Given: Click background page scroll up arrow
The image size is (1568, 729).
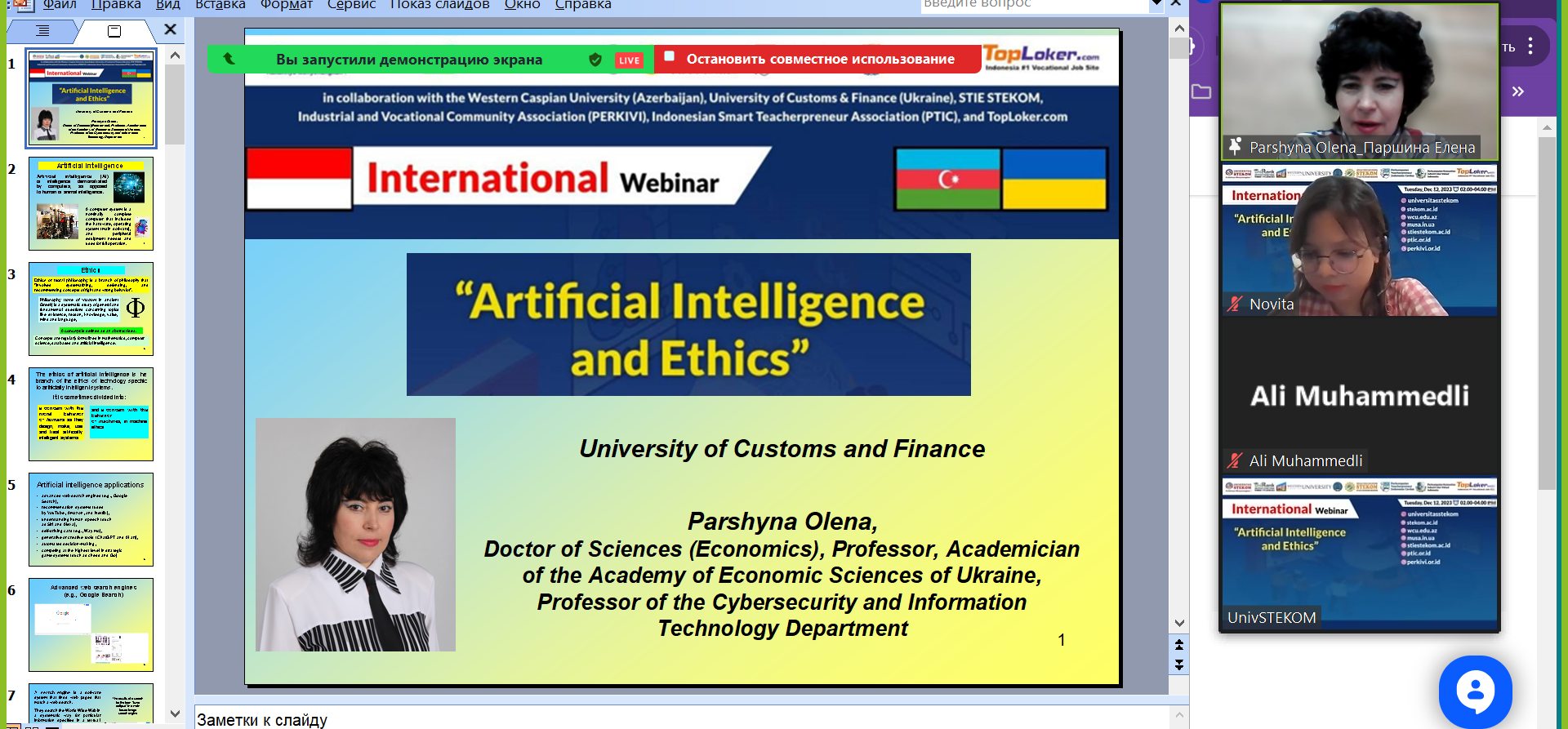Looking at the screenshot, I should point(1547,127).
